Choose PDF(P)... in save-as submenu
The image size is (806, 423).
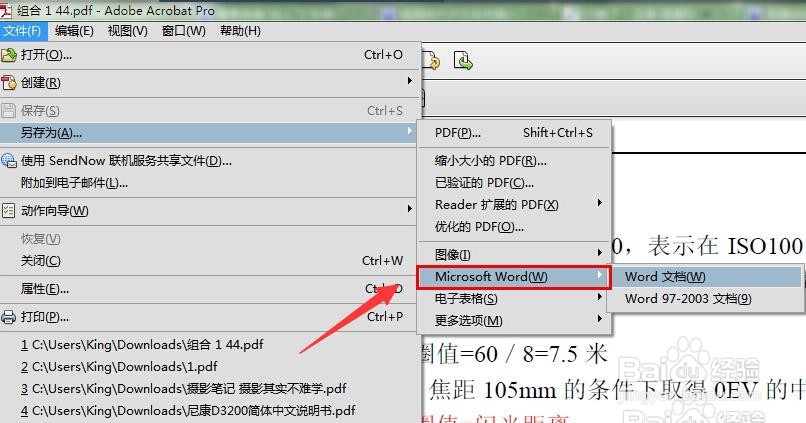(514, 133)
